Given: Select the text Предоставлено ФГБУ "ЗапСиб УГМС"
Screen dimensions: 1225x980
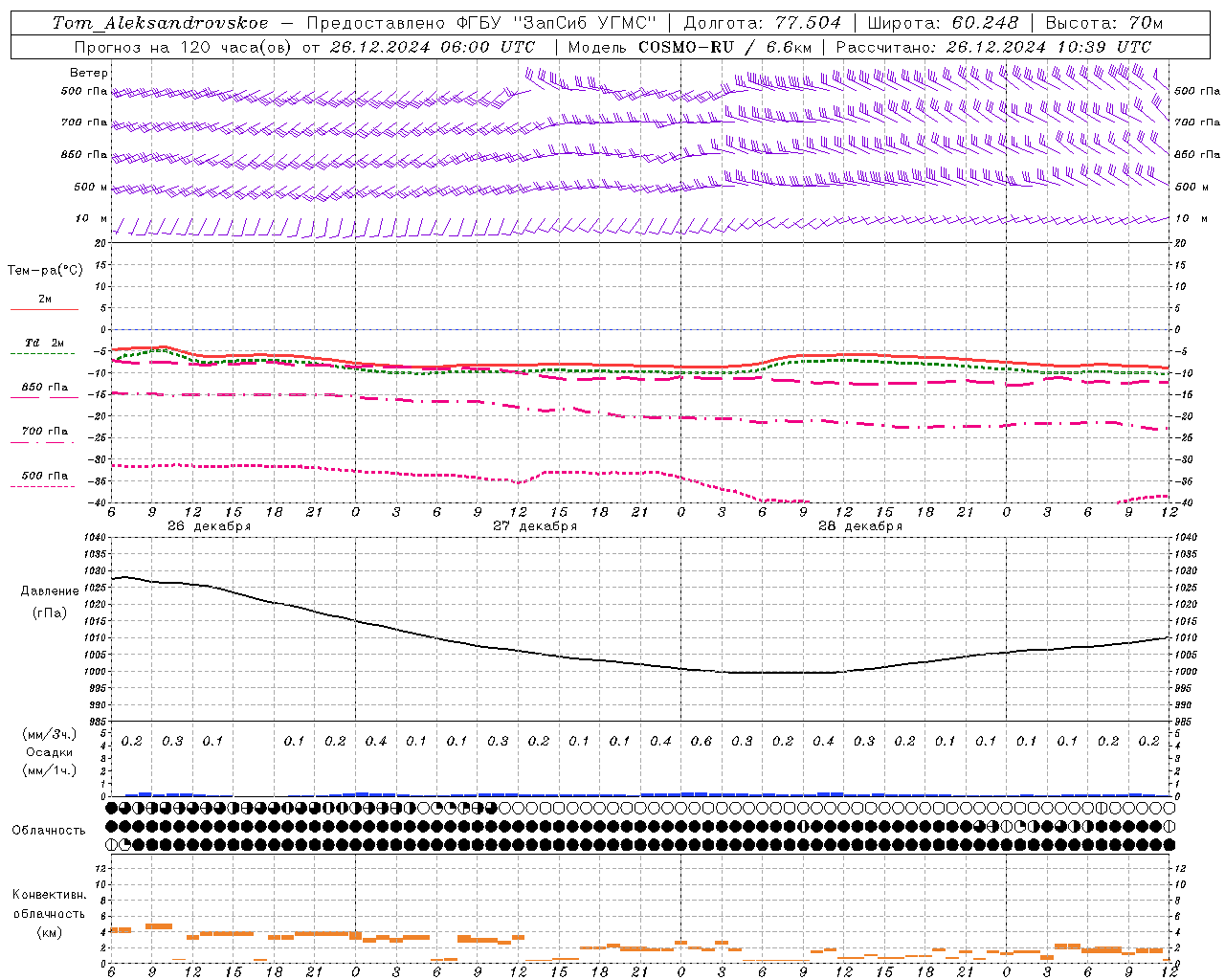Looking at the screenshot, I should [482, 23].
